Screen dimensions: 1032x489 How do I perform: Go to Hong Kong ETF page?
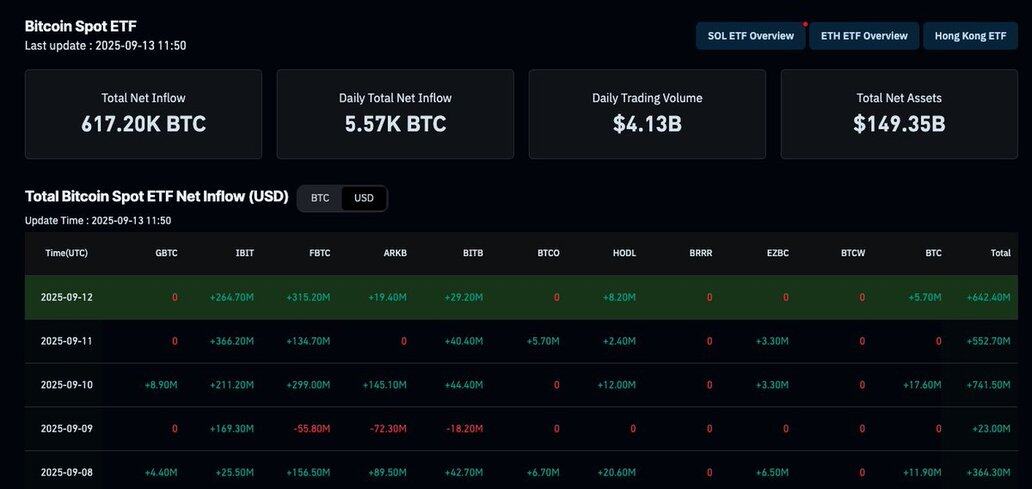click(970, 36)
